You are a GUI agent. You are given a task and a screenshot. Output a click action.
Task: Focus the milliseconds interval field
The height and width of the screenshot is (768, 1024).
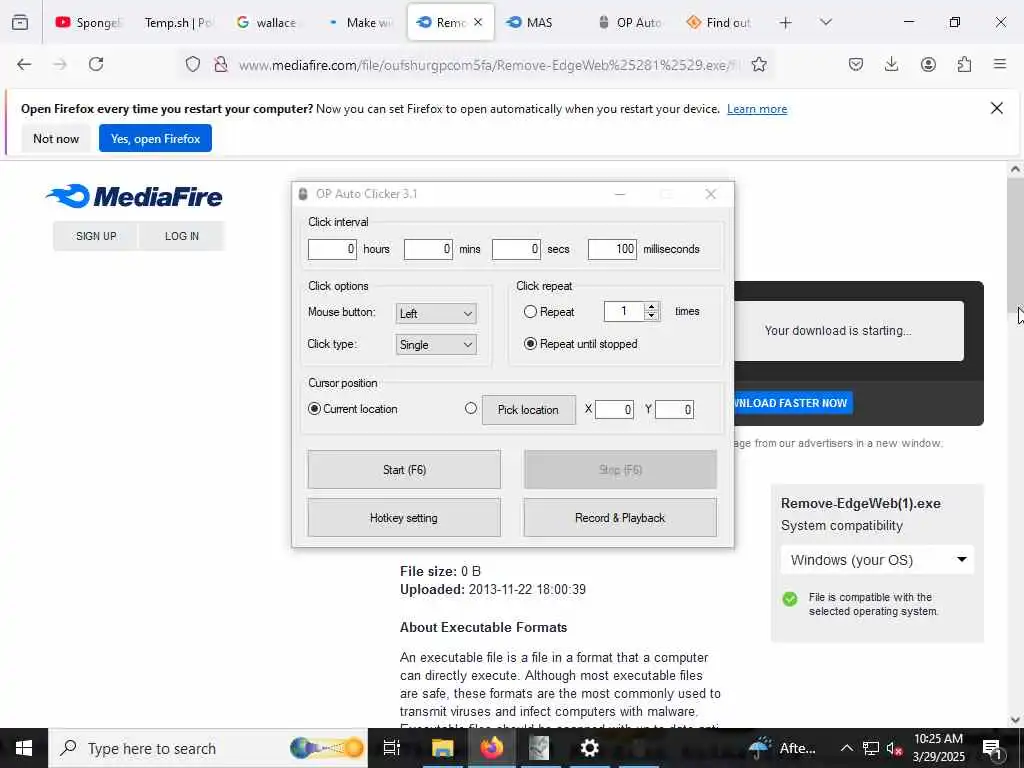612,249
